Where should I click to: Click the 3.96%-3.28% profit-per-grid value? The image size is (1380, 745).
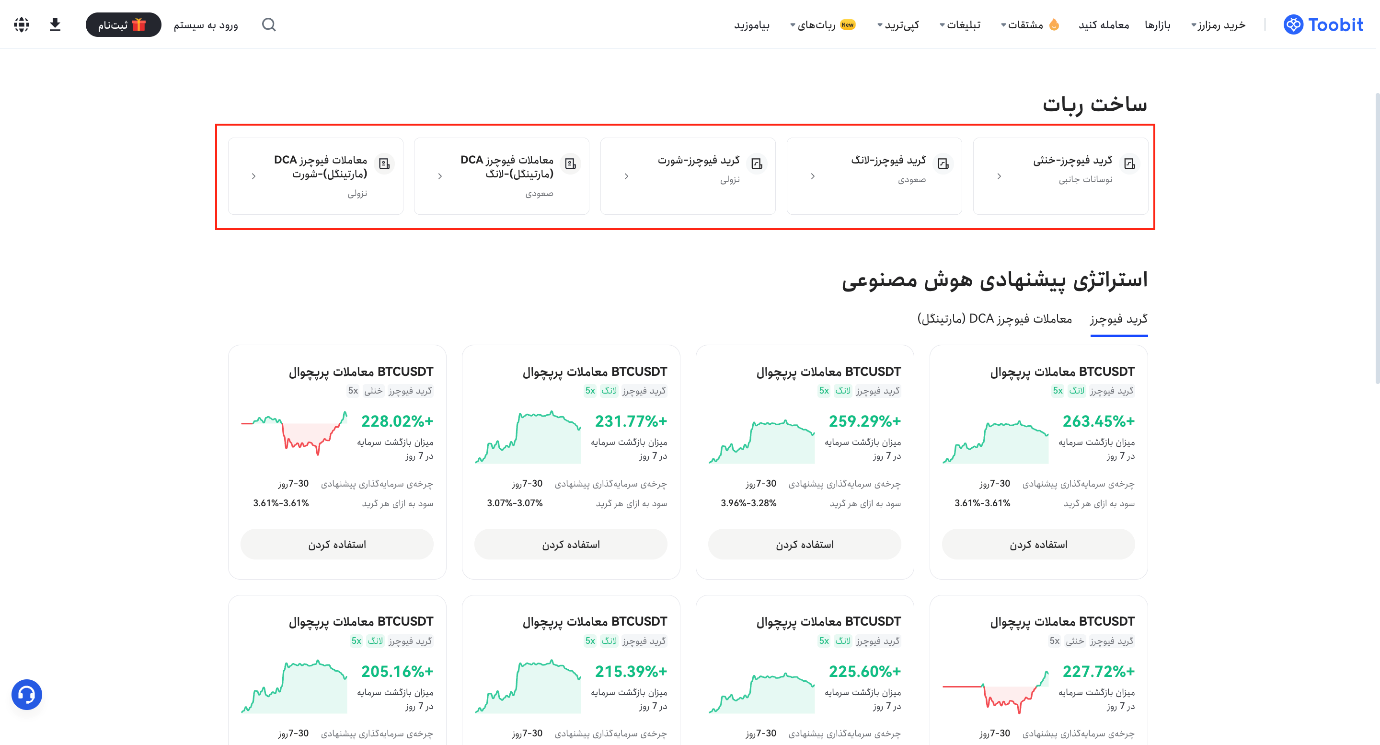point(748,503)
